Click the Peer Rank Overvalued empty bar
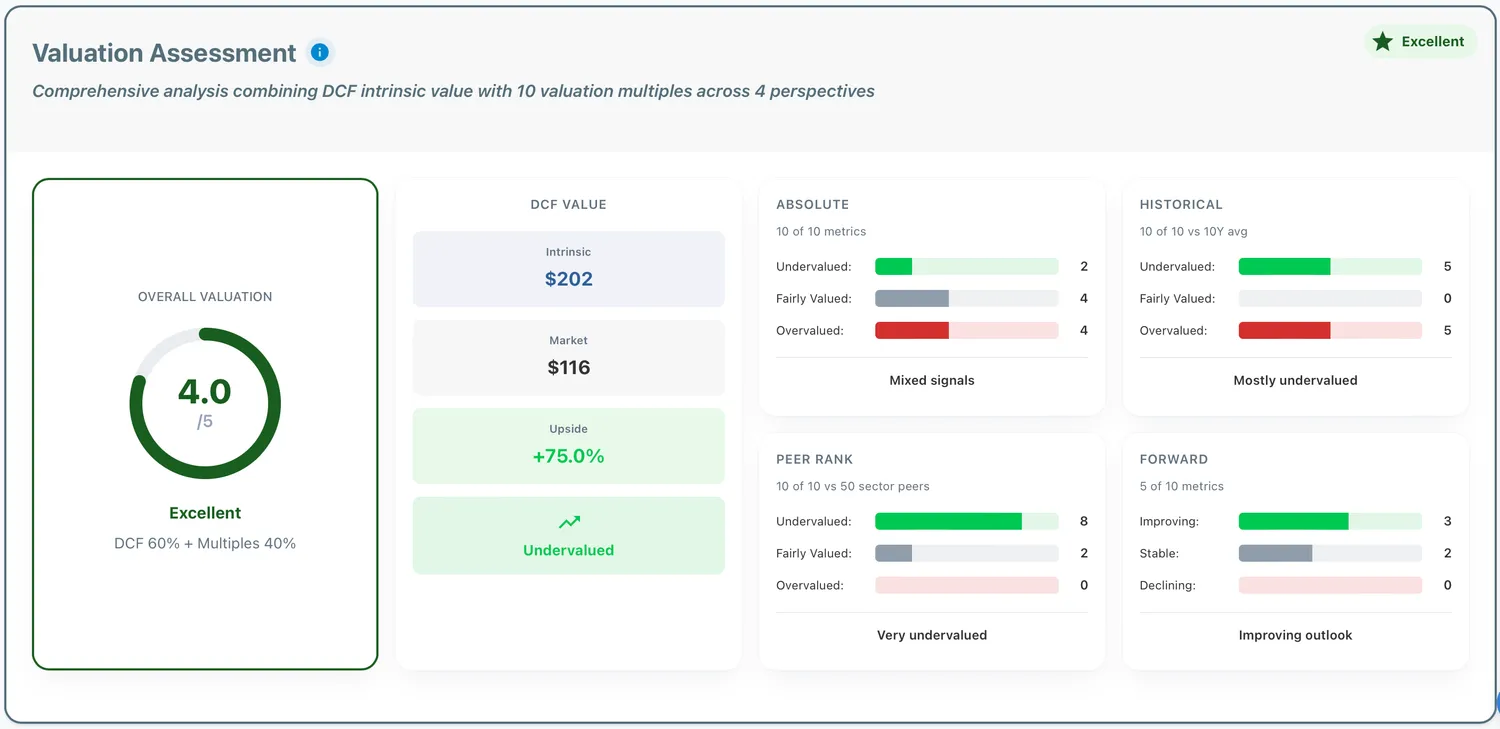 pyautogui.click(x=967, y=585)
